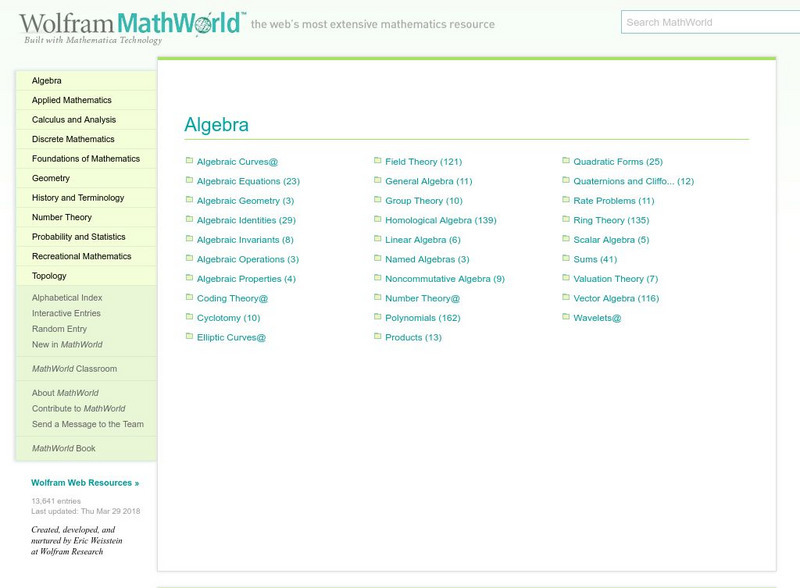
Task: Click folder icon beside Vector Algebra
Action: [566, 297]
